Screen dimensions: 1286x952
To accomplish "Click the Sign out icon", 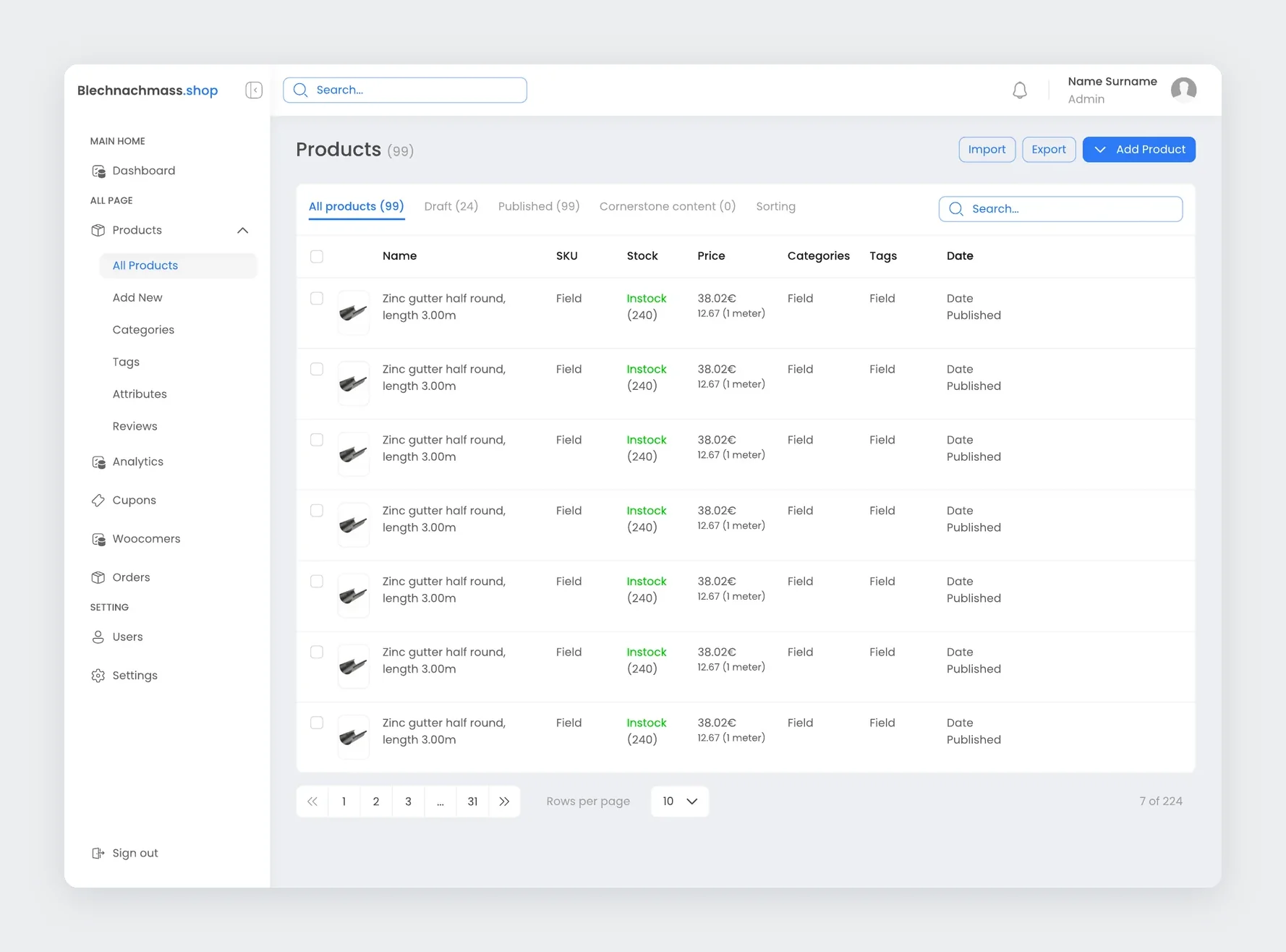I will click(98, 854).
